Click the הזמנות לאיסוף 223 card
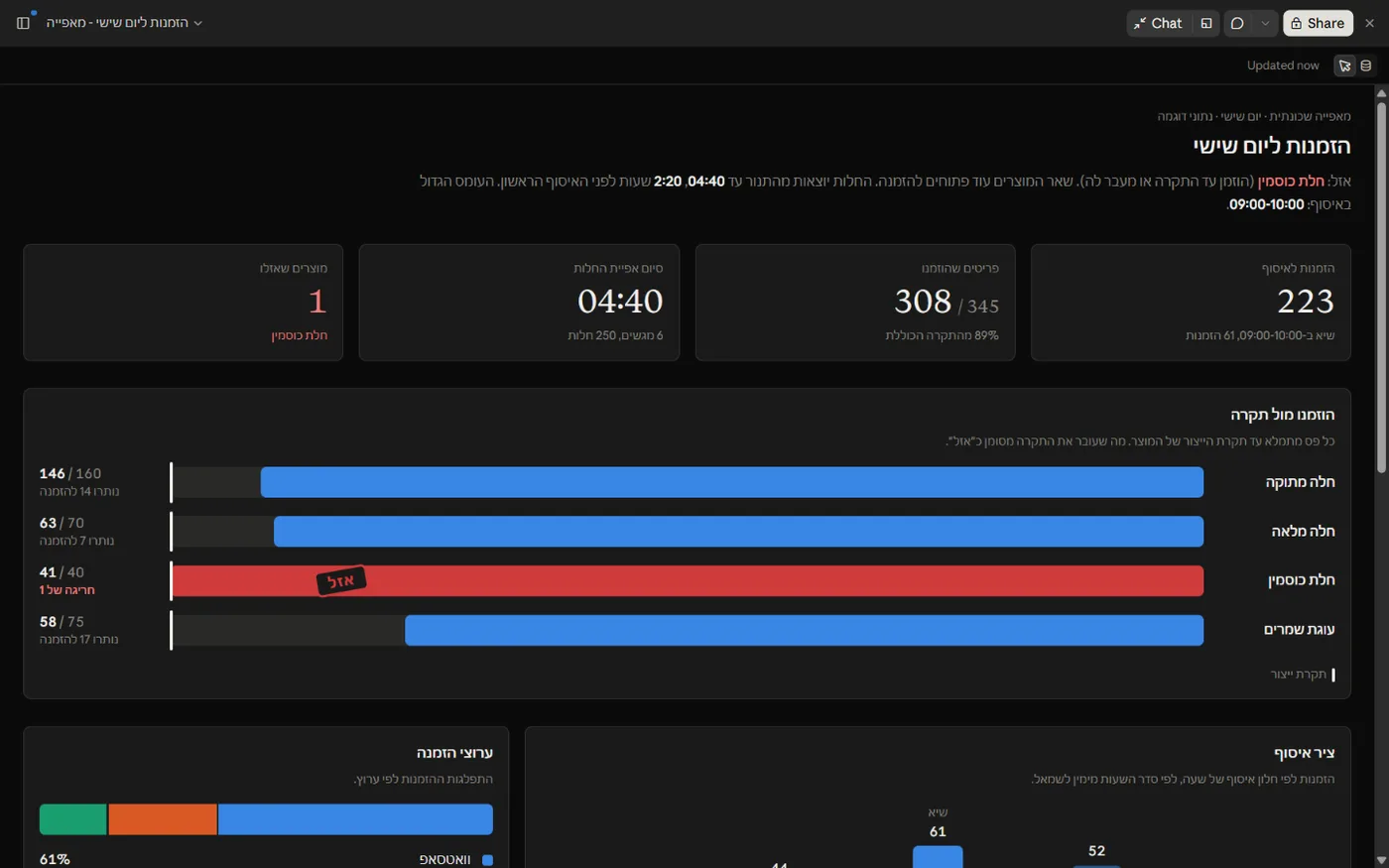 (1191, 303)
